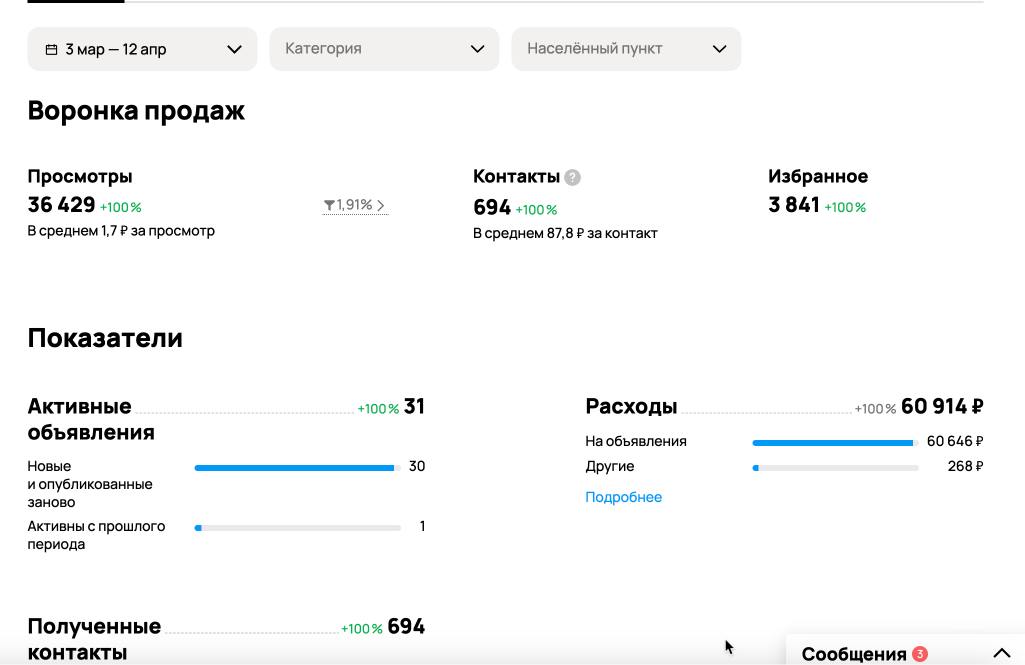
Task: Click the Избранное value 3 841
Action: [794, 205]
